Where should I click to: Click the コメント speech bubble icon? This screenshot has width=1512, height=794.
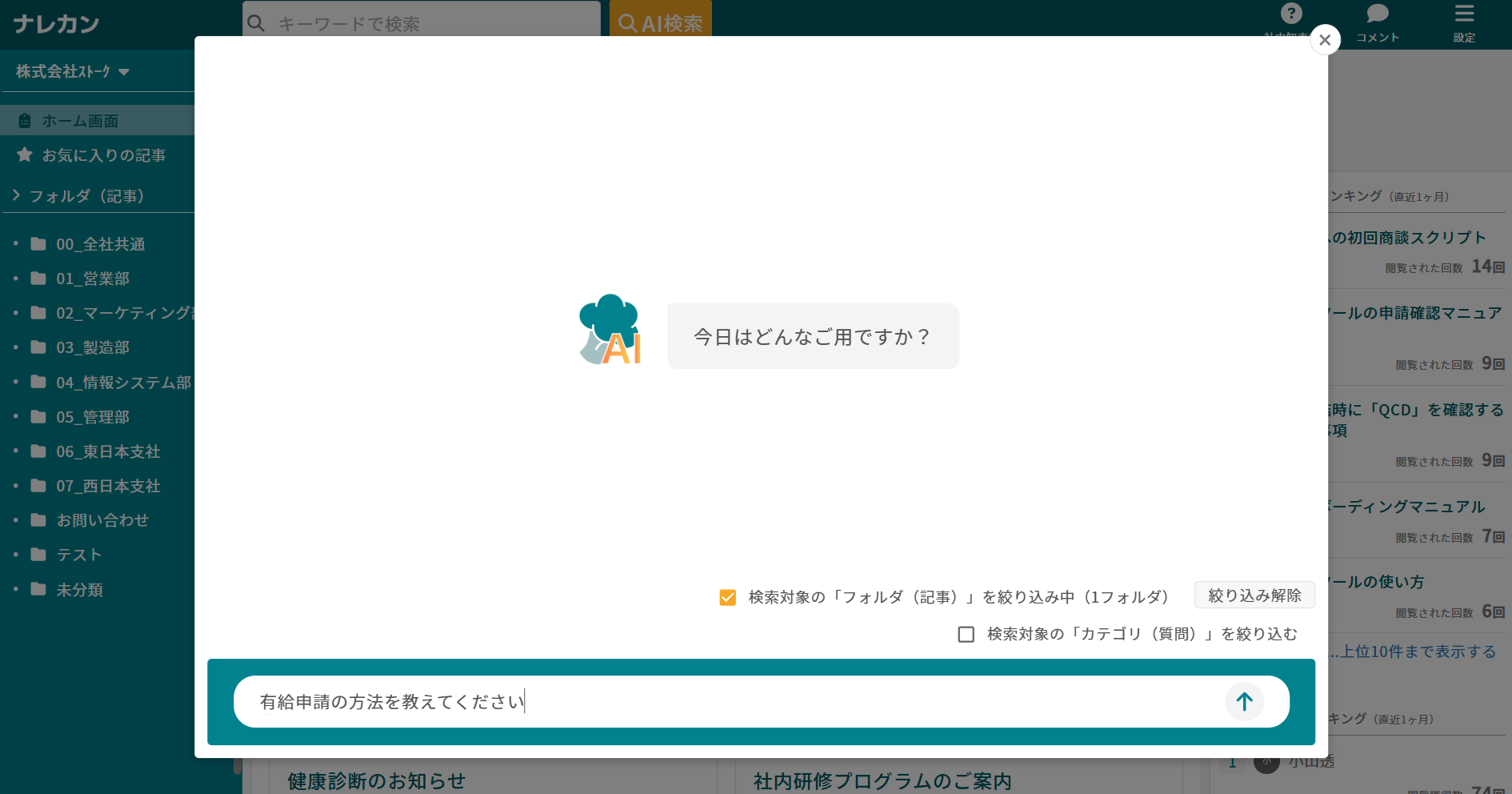(1377, 12)
